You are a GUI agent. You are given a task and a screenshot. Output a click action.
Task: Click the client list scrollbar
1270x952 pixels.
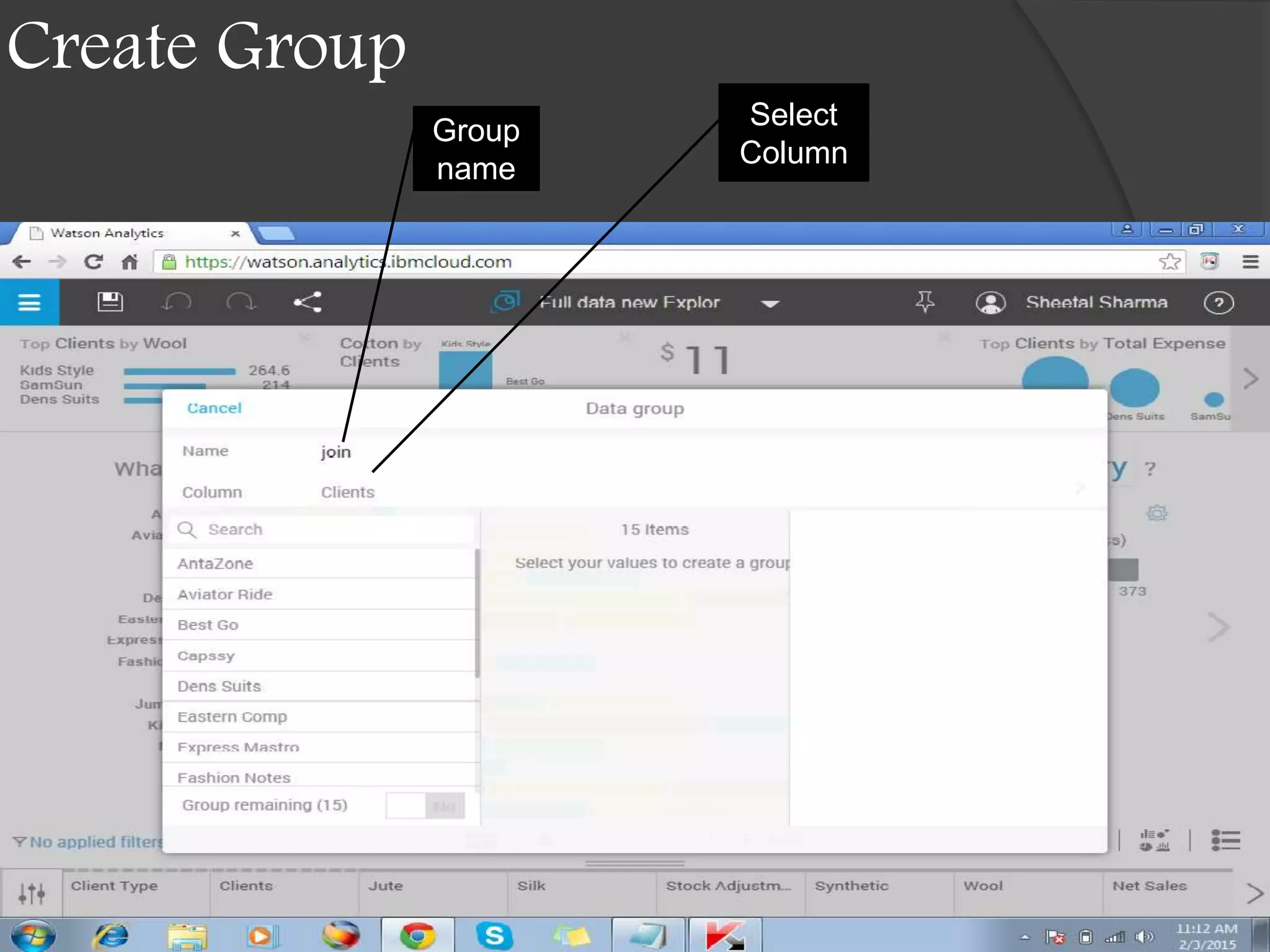[x=477, y=614]
